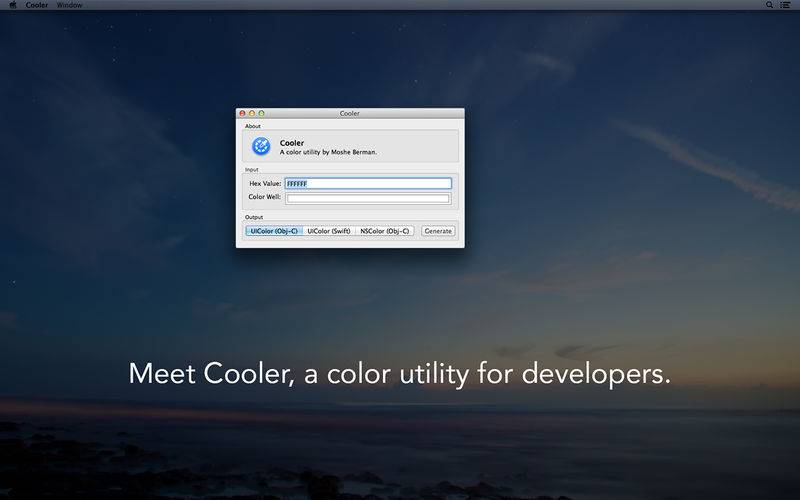Screen dimensions: 800x500
Task: Click the Color Well label
Action: tap(264, 197)
